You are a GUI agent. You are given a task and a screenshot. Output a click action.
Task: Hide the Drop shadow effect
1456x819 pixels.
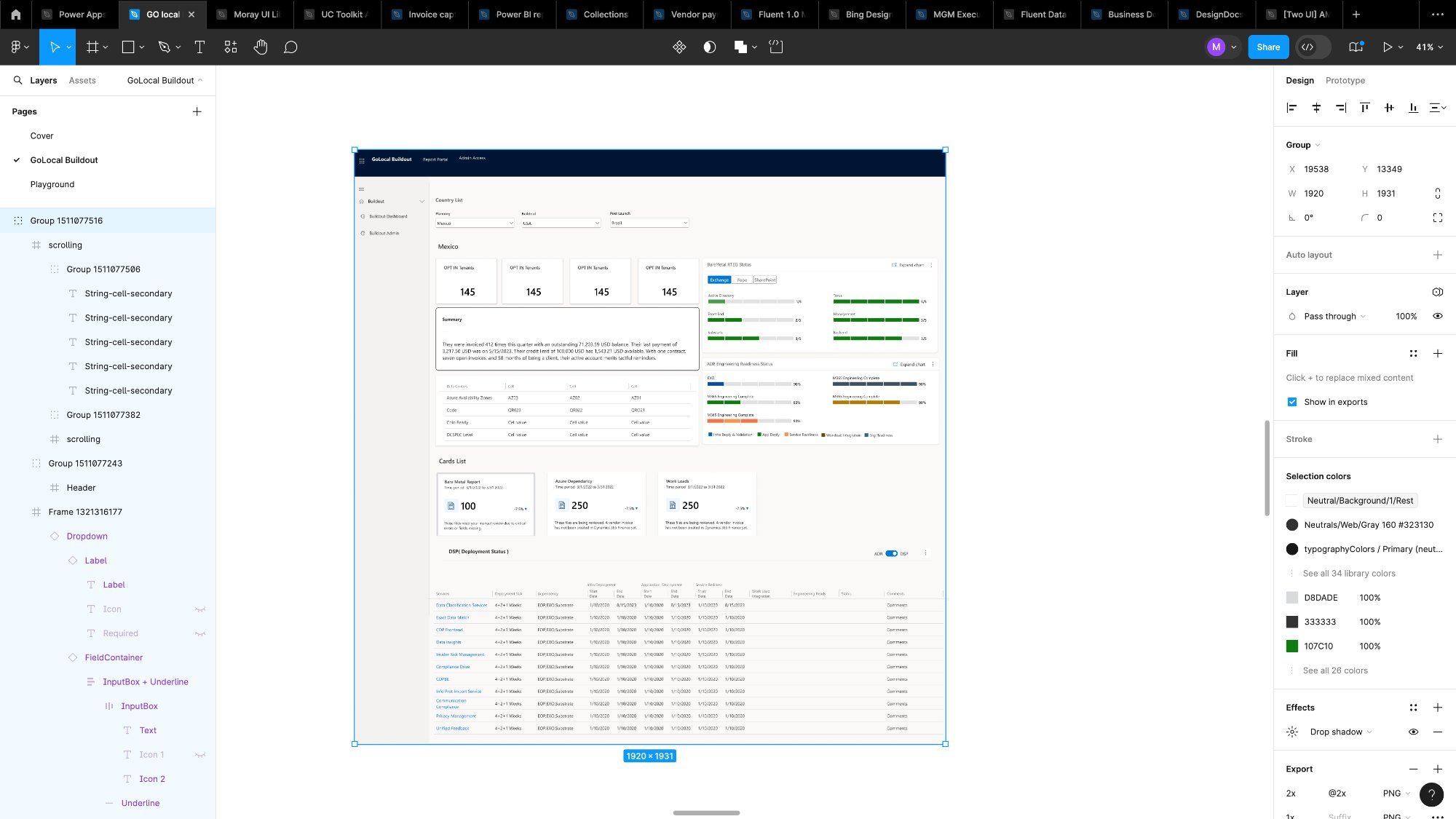click(1414, 732)
